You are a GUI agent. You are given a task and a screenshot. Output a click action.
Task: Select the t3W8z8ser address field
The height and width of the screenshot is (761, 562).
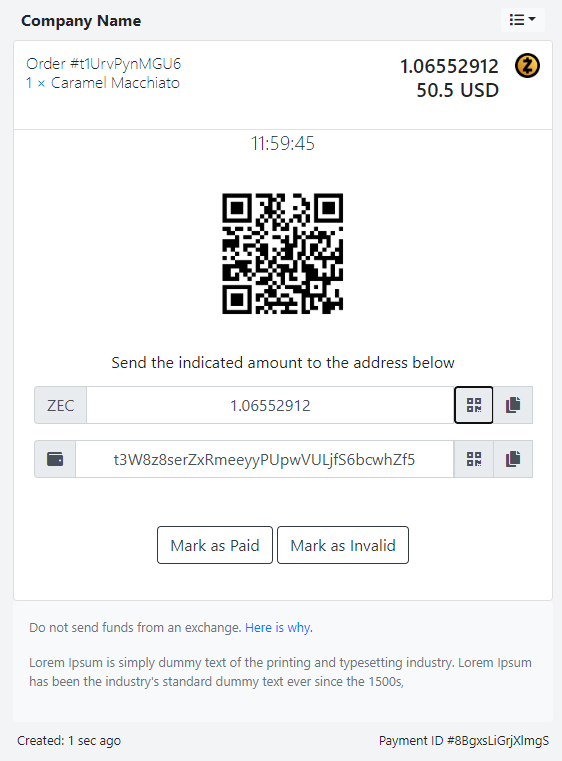point(264,459)
